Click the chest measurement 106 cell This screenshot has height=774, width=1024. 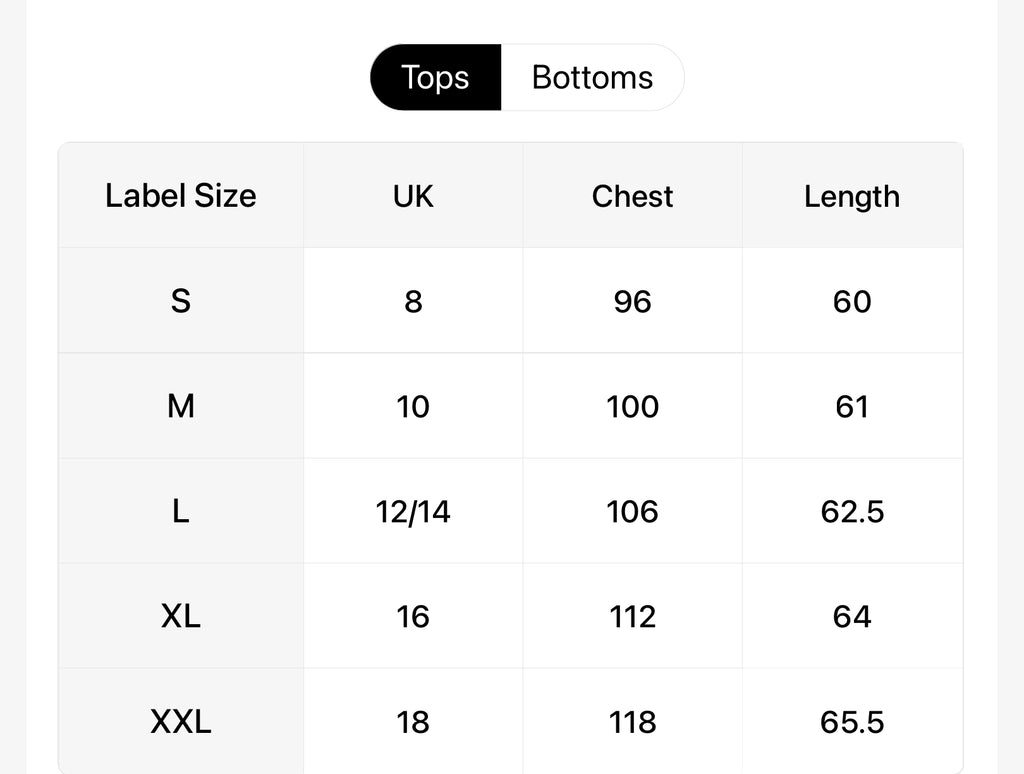[x=633, y=511]
